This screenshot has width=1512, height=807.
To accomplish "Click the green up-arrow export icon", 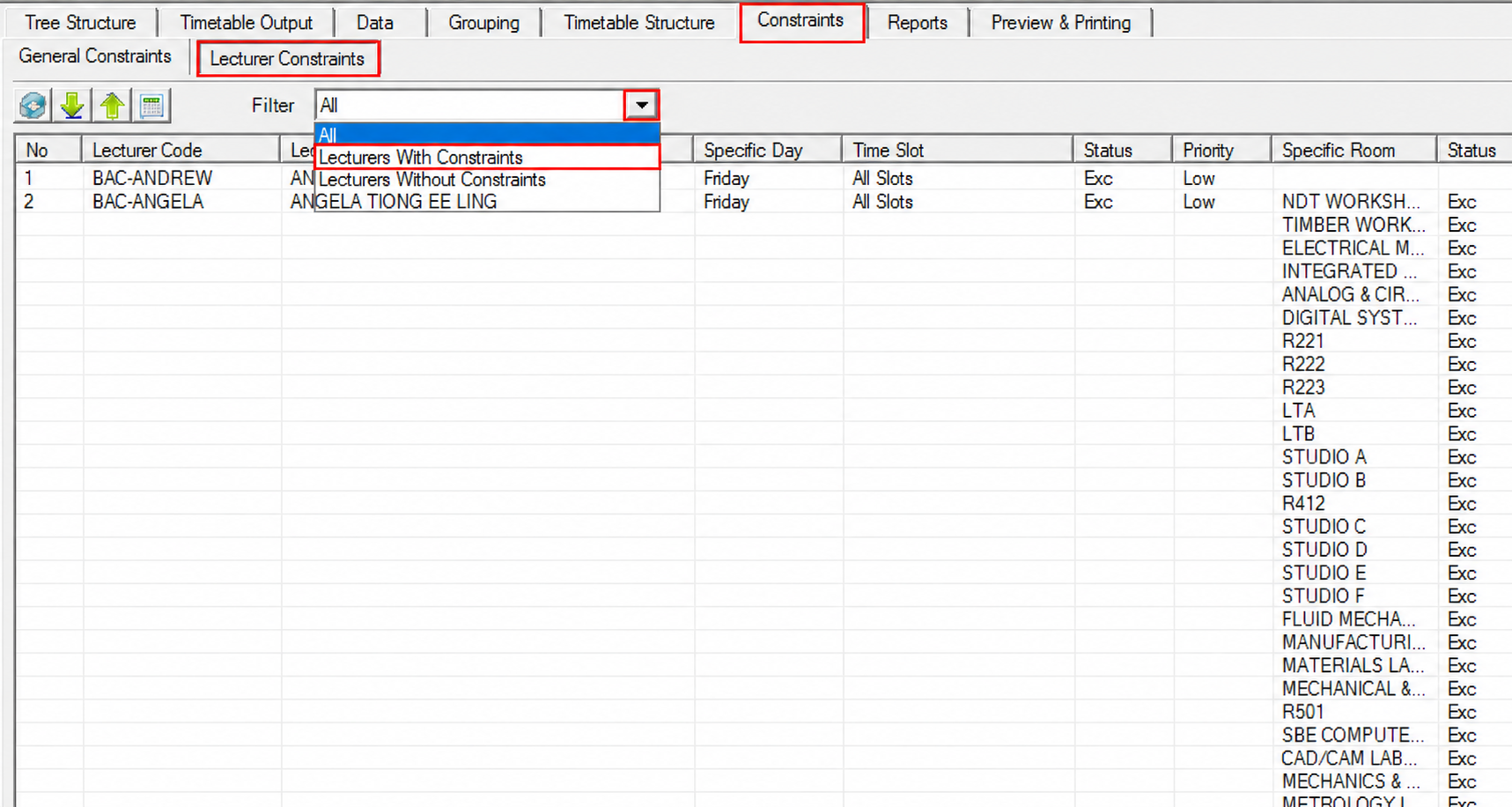I will (x=112, y=106).
